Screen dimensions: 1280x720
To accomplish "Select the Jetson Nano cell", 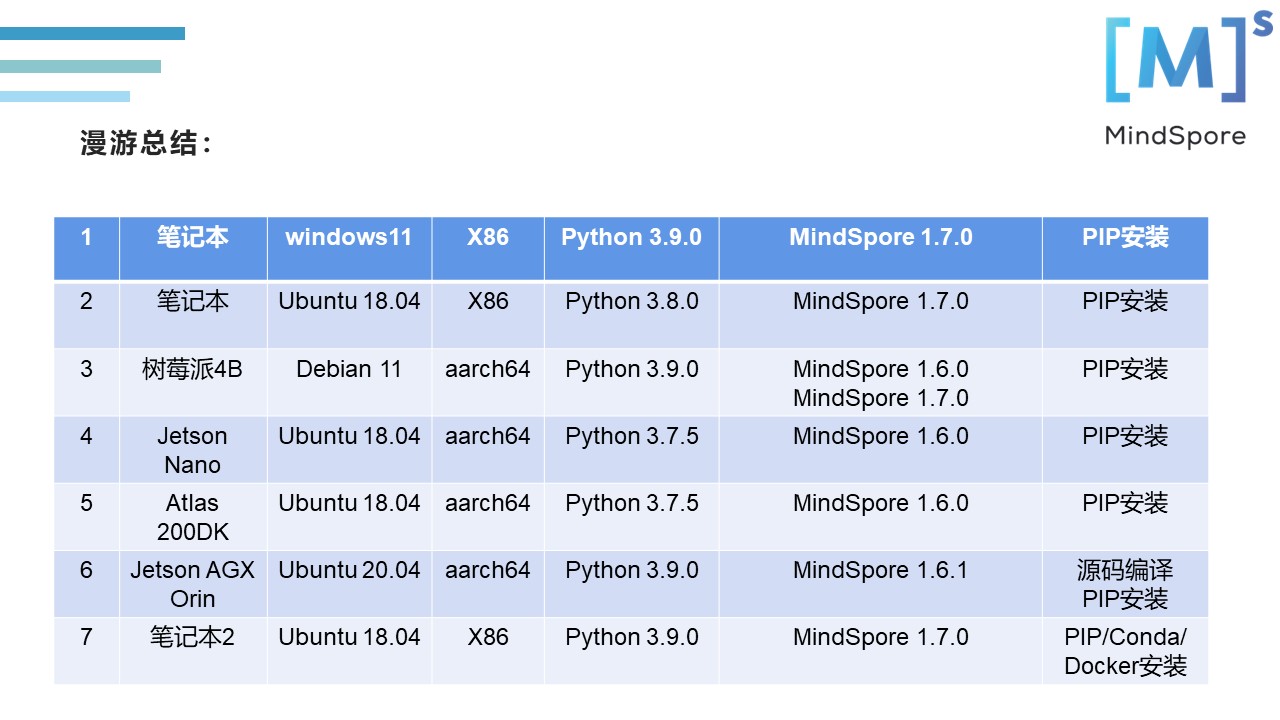I will pos(193,450).
